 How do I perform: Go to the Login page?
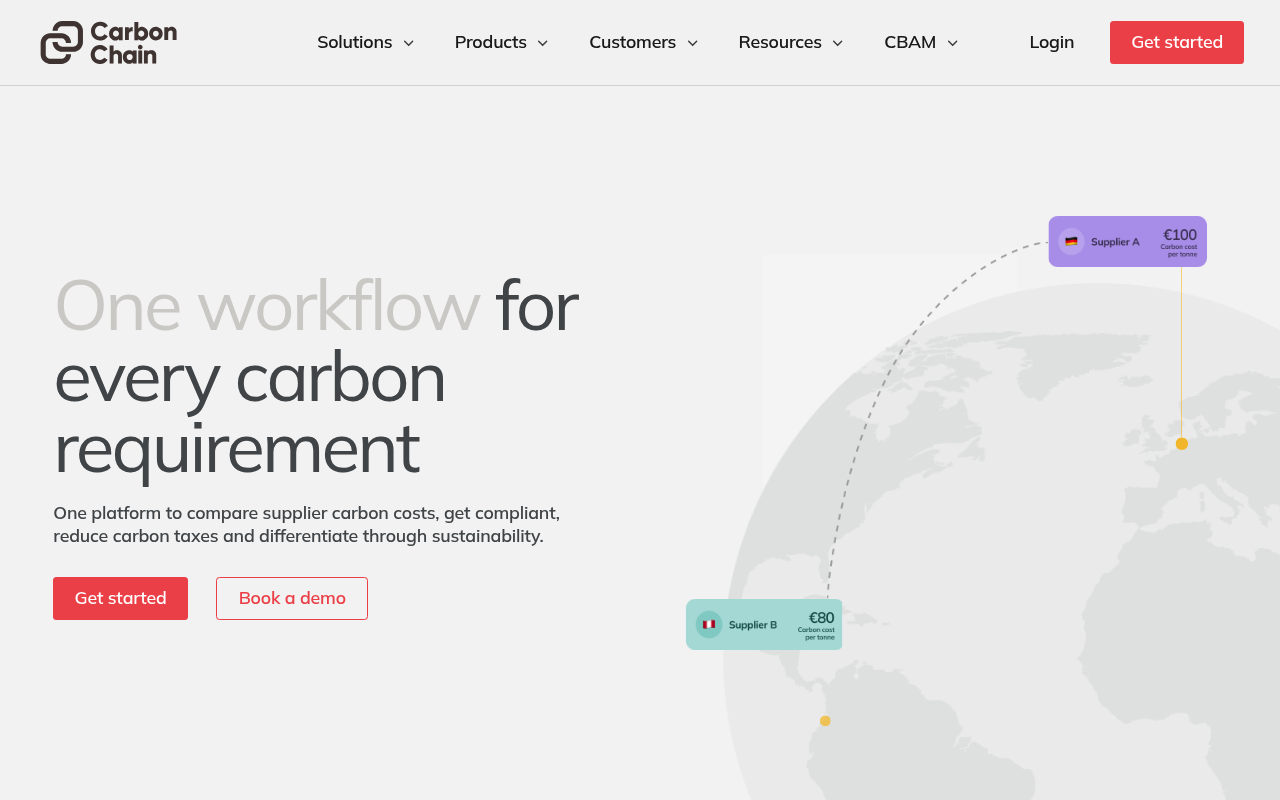(x=1052, y=42)
